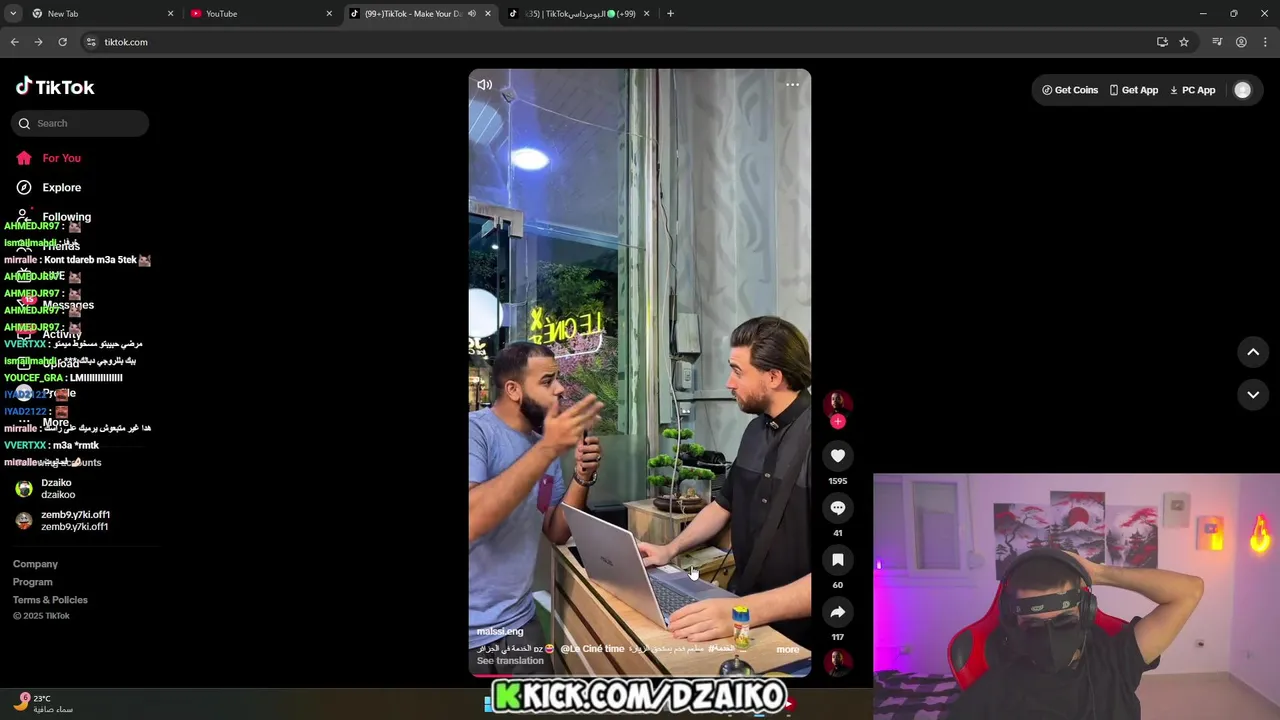The height and width of the screenshot is (720, 1280).
Task: Reload the TikTok page
Action: (62, 42)
